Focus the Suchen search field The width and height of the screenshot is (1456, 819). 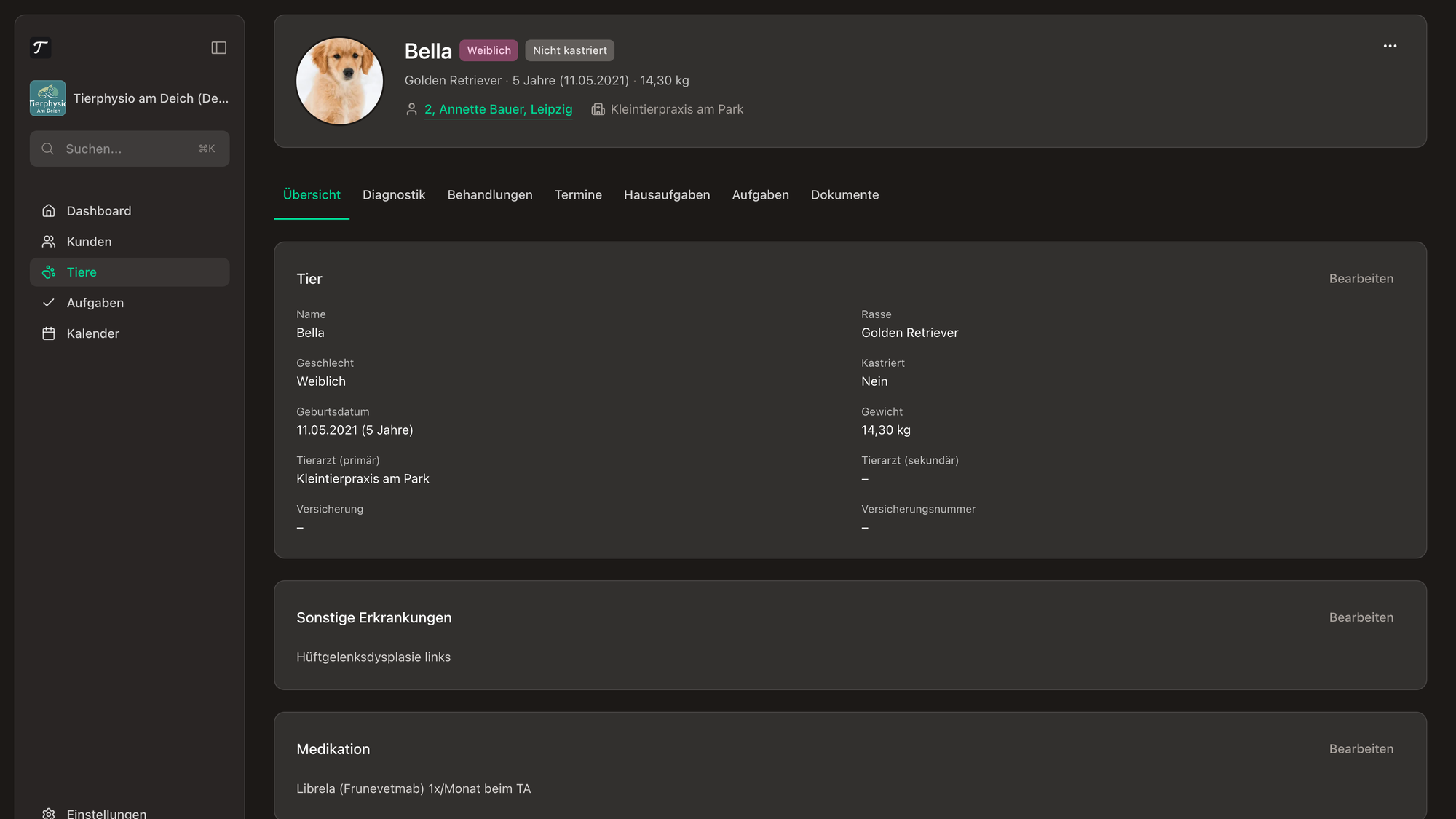[x=130, y=149]
